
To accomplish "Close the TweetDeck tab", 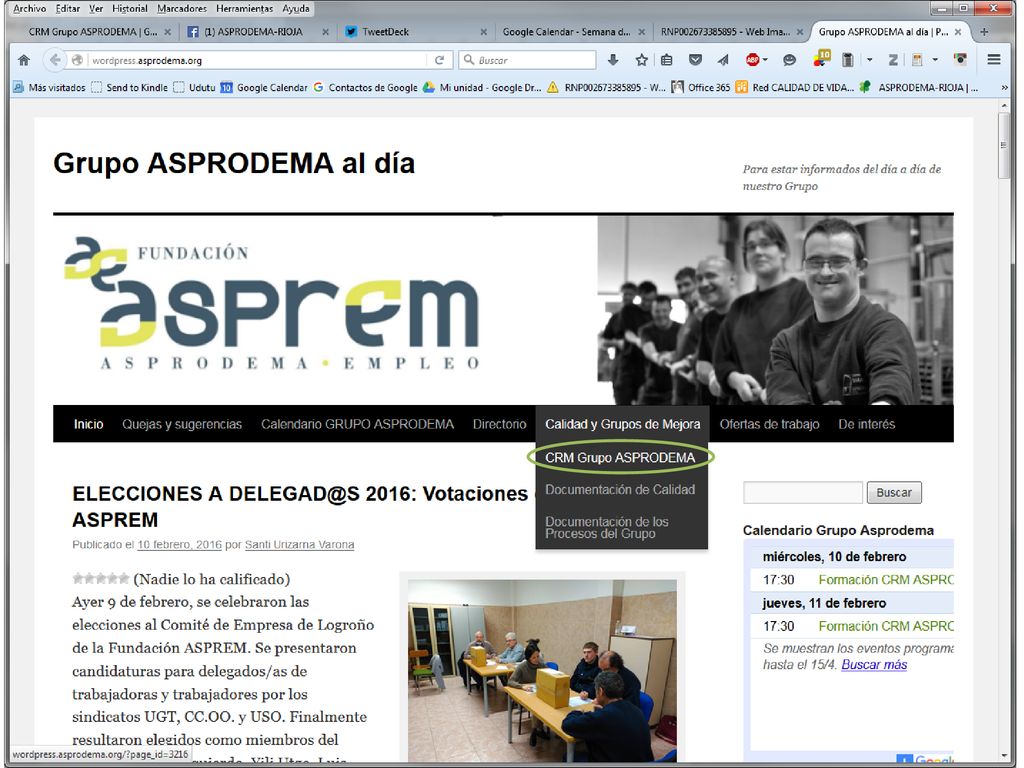I will coord(483,31).
